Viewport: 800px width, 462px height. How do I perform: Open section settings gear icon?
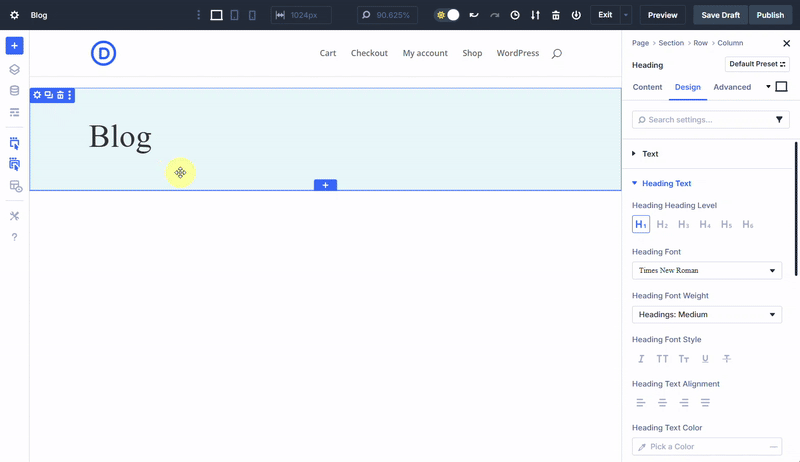[37, 95]
